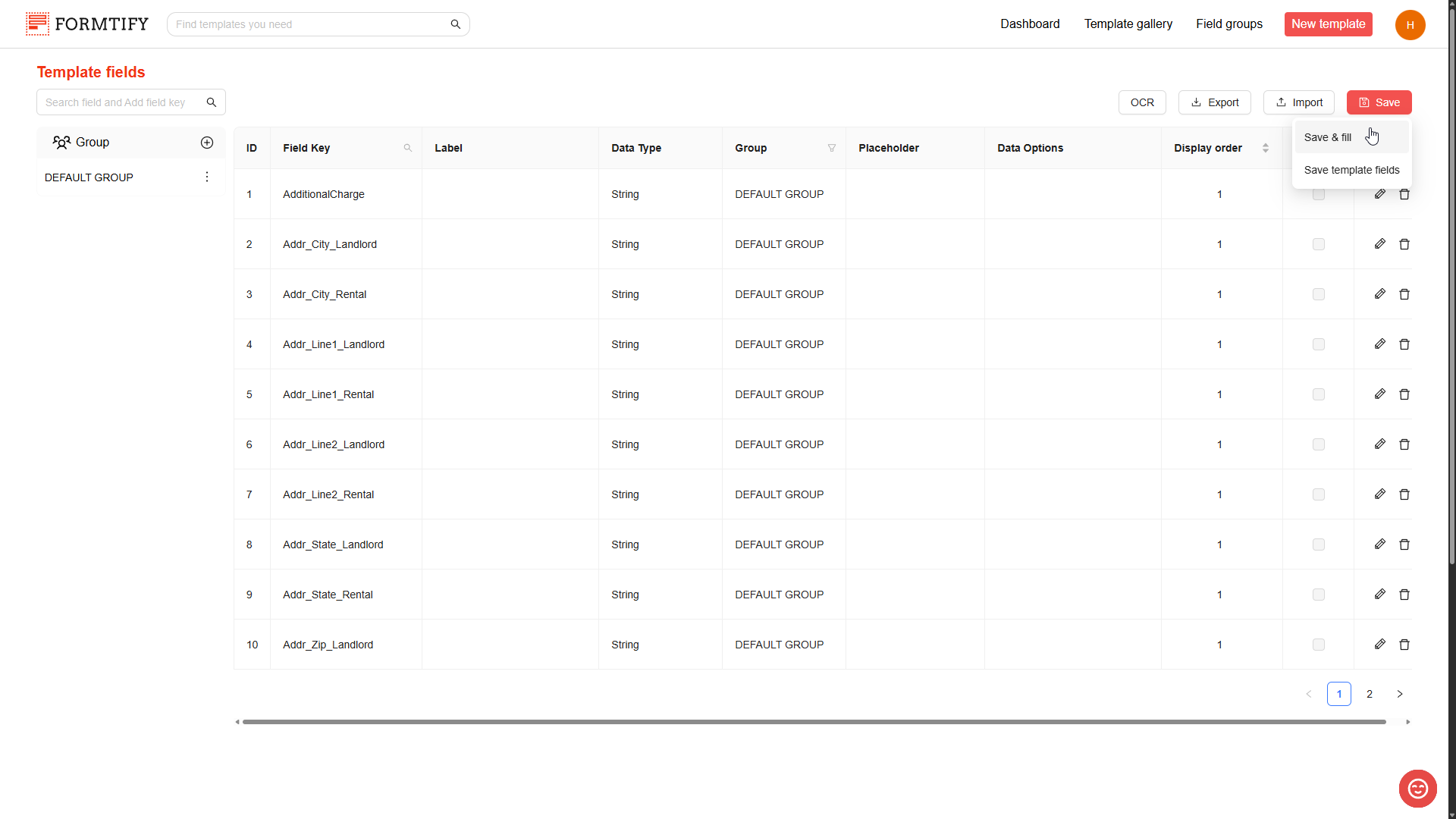The width and height of the screenshot is (1456, 819).
Task: Click the template search magnifier icon
Action: 456,24
